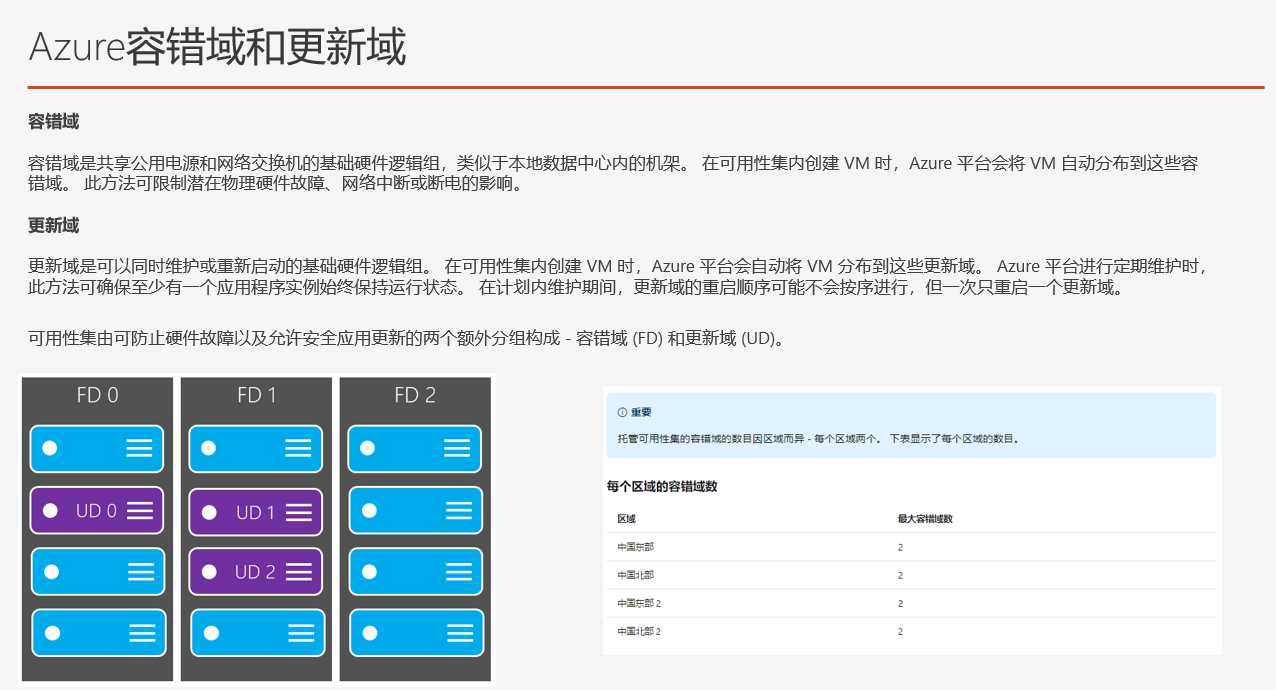Image resolution: width=1276 pixels, height=690 pixels.
Task: Click the menu lines icon on UD 2 server
Action: (298, 572)
